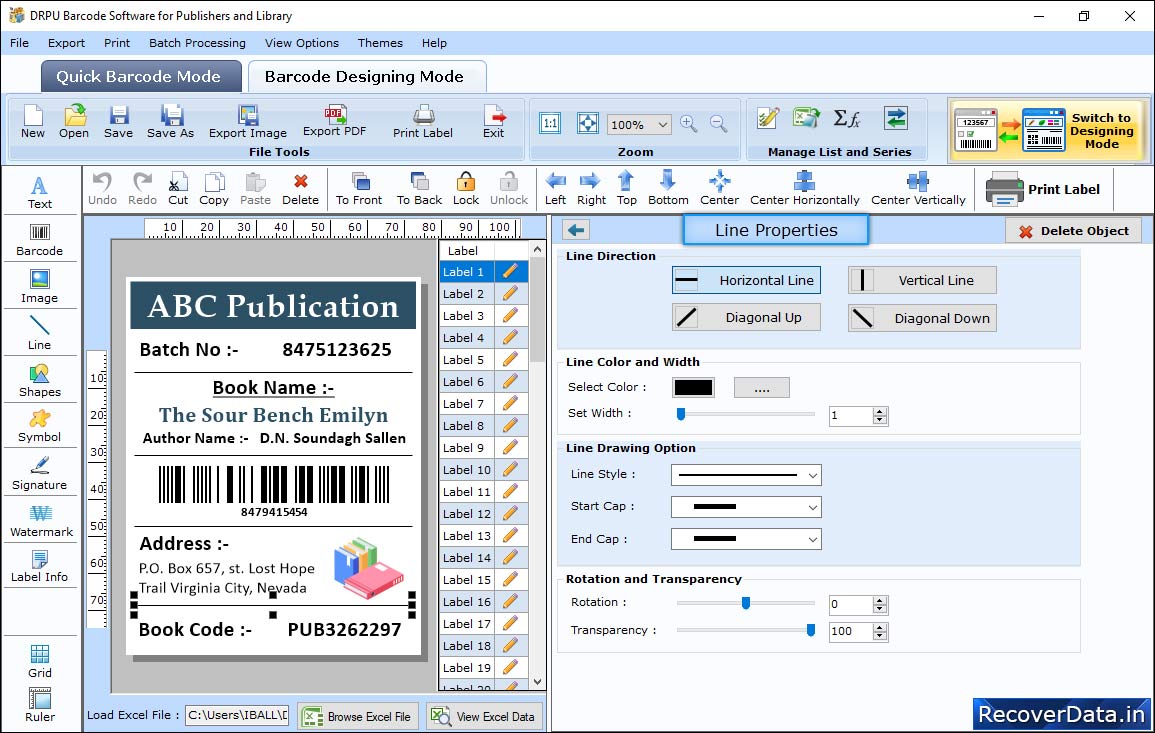This screenshot has width=1155, height=733.
Task: Toggle the Ruler display
Action: coord(40,705)
